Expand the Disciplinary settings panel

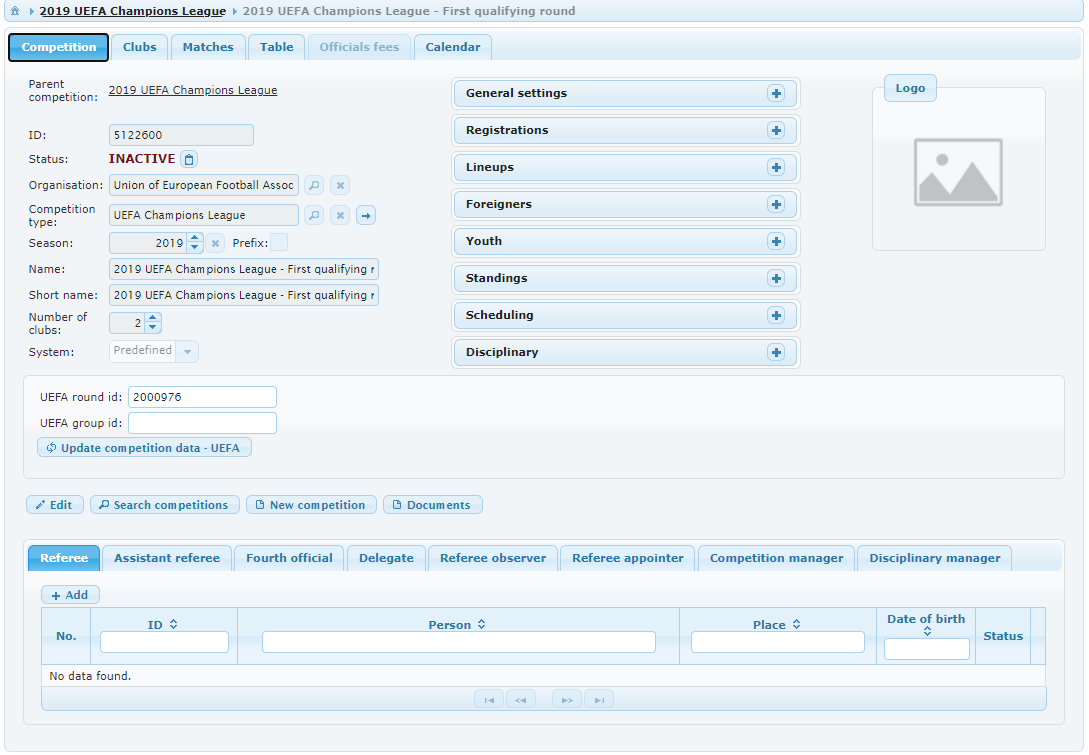pos(775,352)
